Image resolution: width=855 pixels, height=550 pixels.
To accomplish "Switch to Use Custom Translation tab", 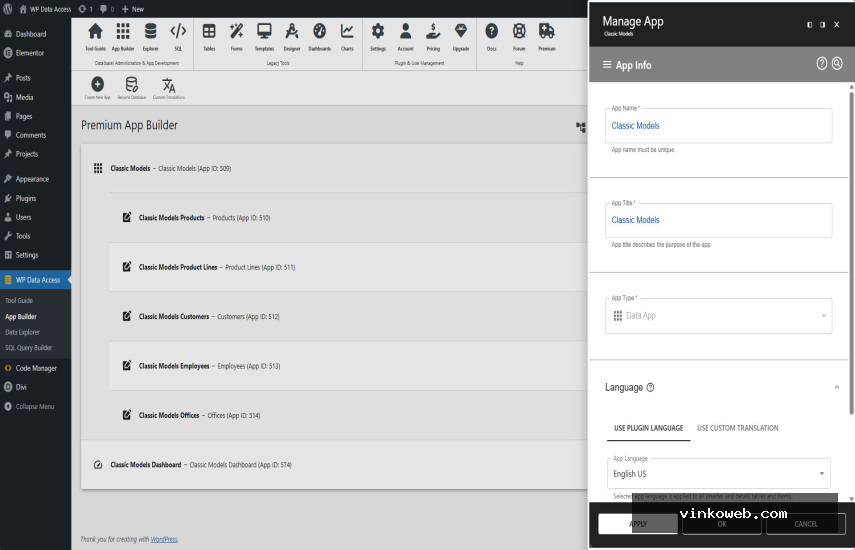I will click(x=737, y=428).
